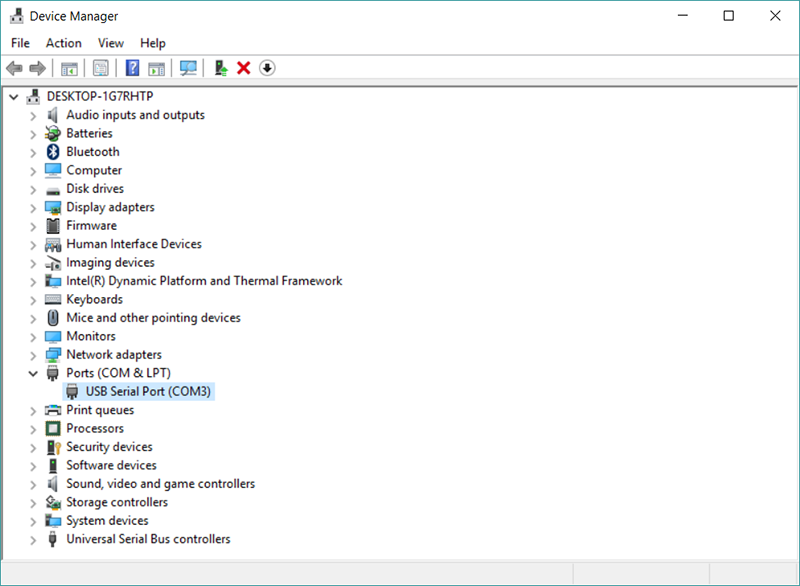Click the Properties toolbar icon
Screen dimensions: 800x586
pyautogui.click(x=101, y=68)
